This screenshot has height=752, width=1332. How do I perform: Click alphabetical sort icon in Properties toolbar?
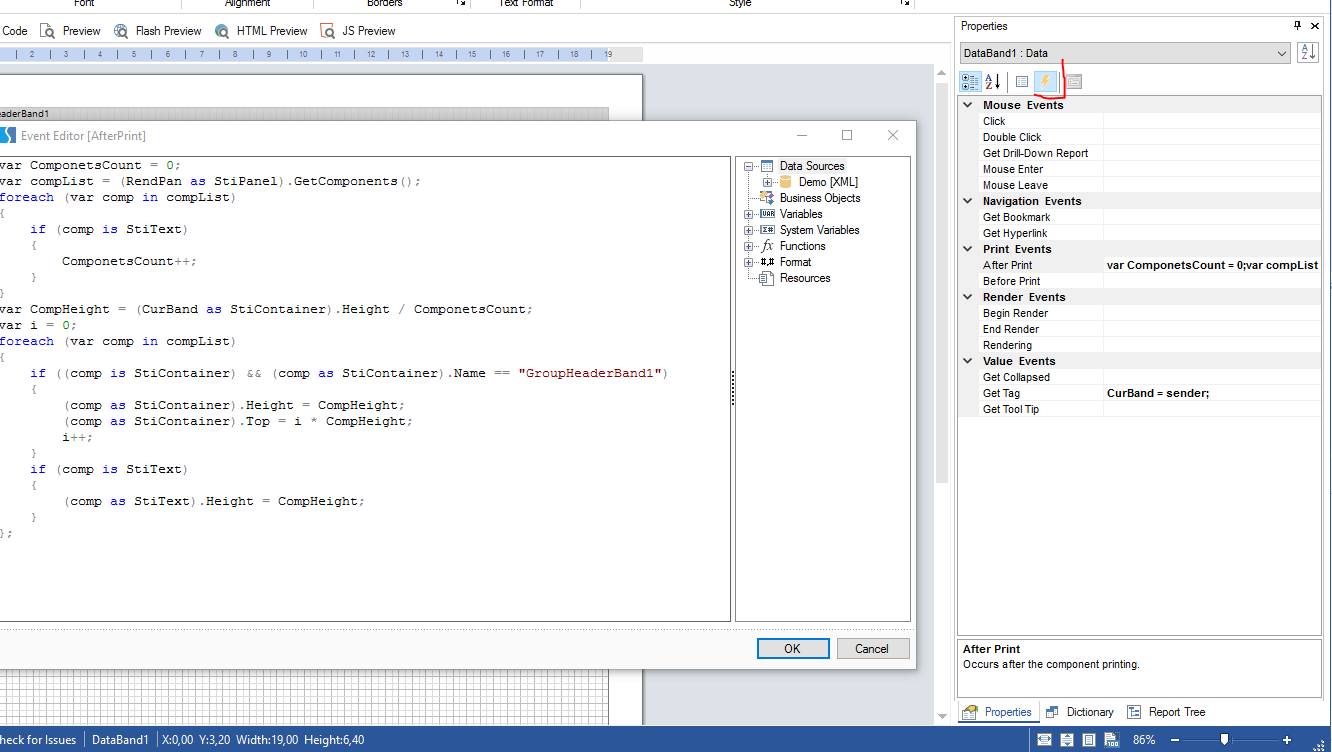click(x=993, y=82)
